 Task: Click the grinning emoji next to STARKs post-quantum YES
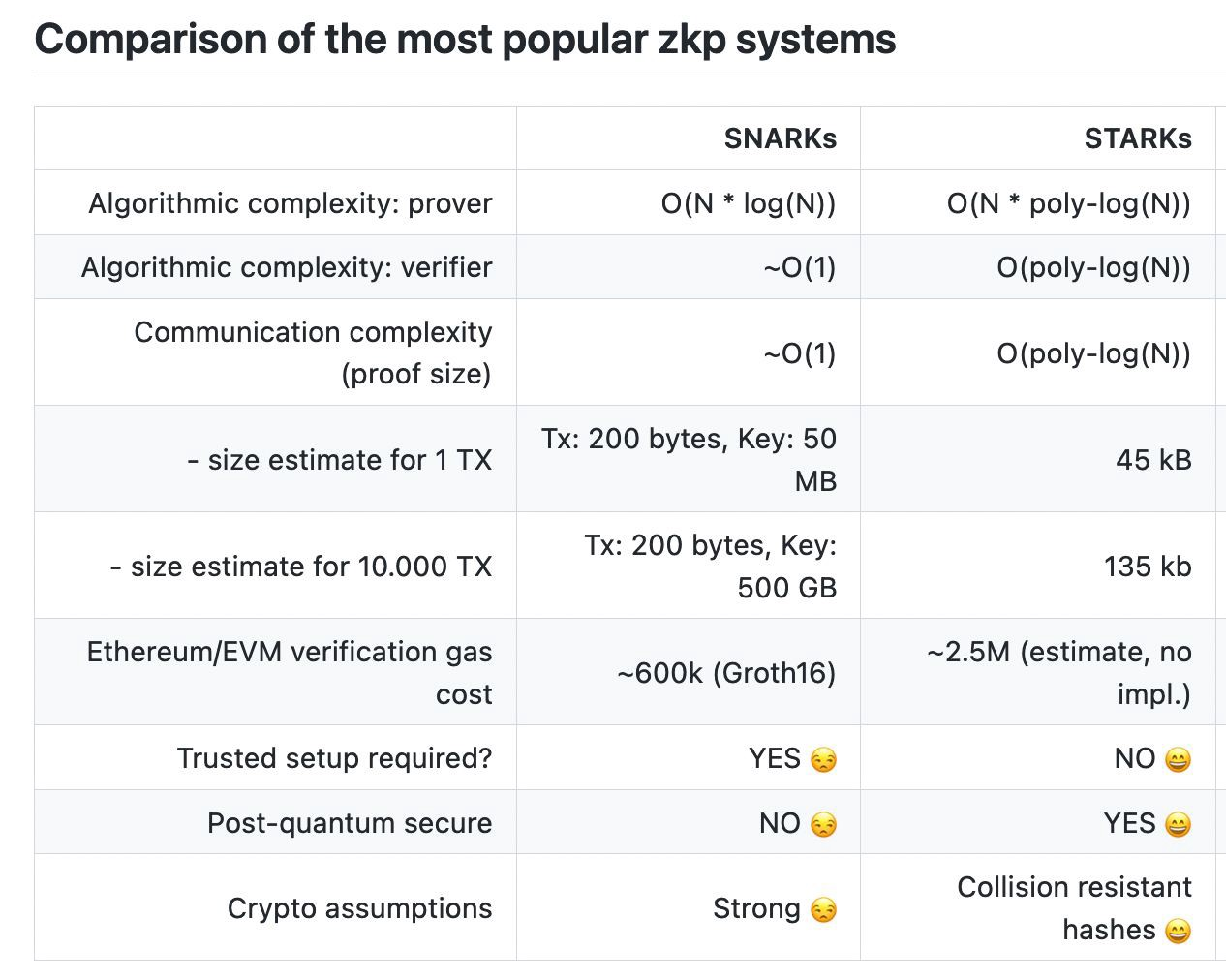pyautogui.click(x=1178, y=825)
